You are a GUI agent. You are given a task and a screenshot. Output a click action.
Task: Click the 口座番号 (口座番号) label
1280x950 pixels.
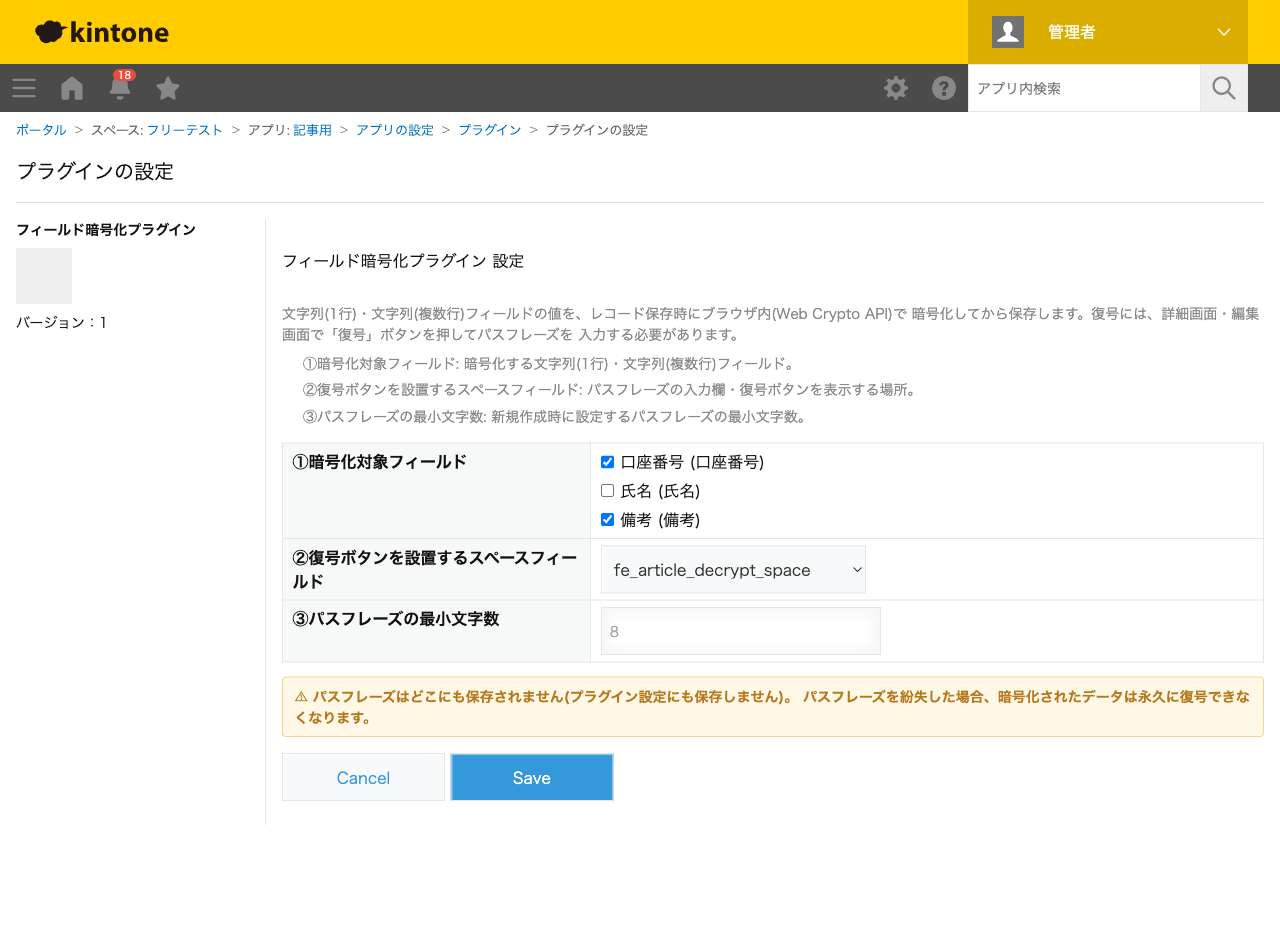(x=692, y=462)
